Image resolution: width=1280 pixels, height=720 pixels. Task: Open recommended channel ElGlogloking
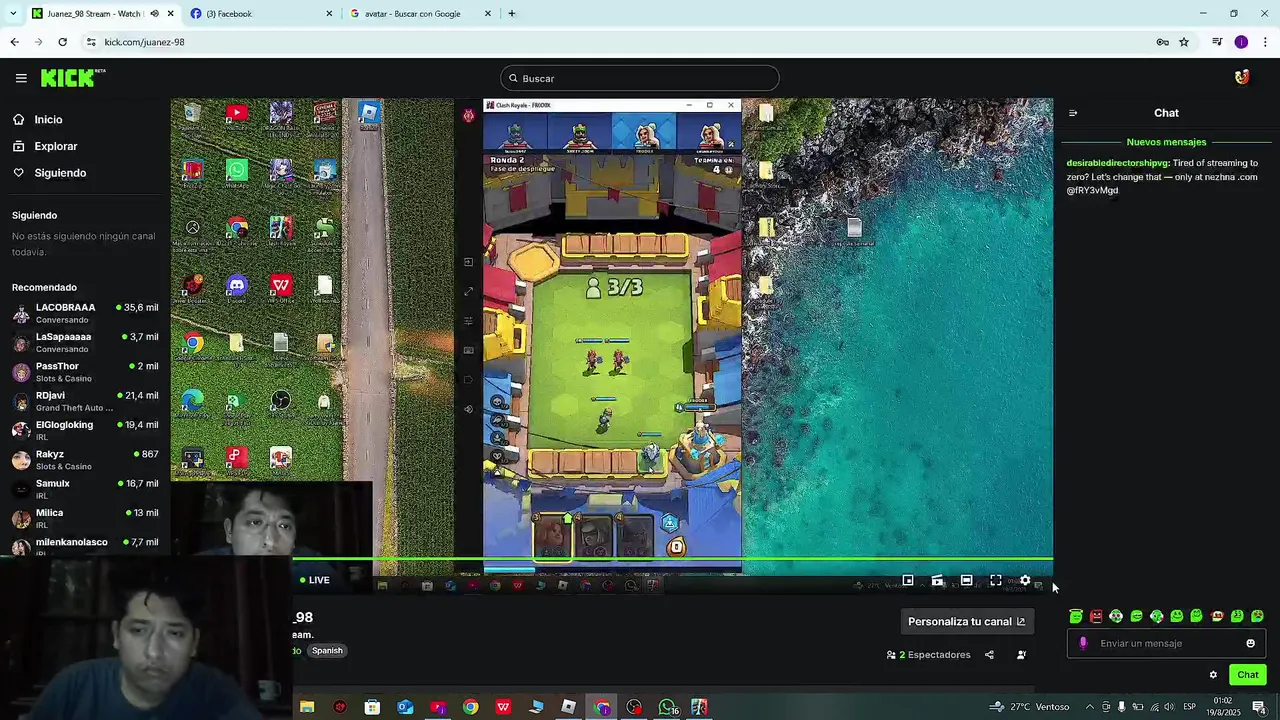tap(85, 430)
